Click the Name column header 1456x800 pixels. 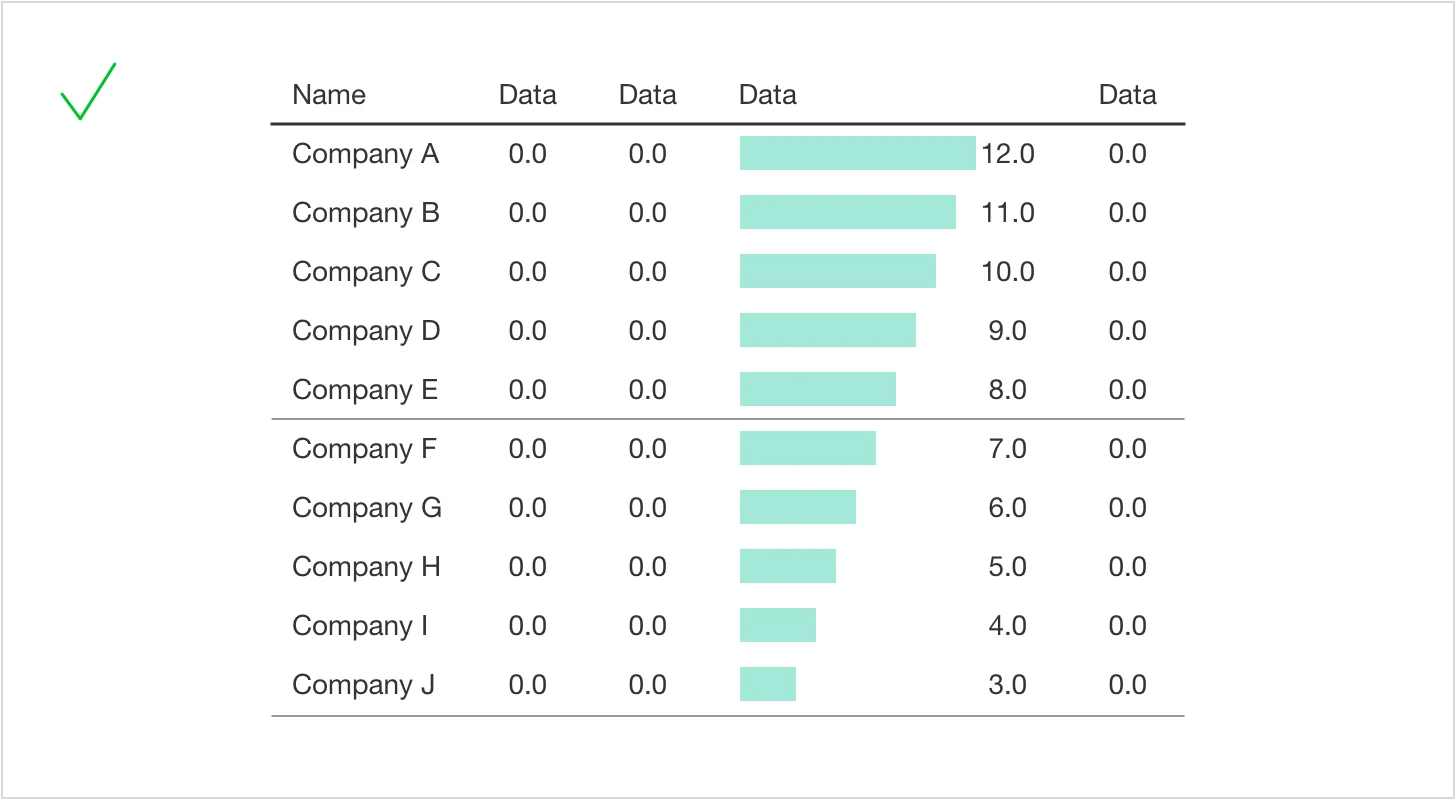[x=329, y=95]
